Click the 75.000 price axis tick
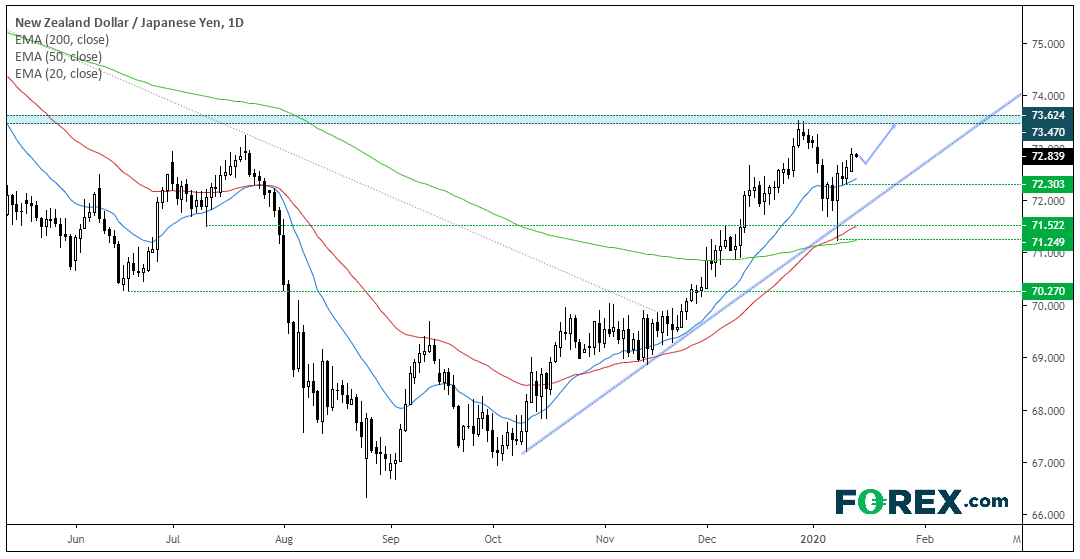This screenshot has width=1080, height=559. click(x=1045, y=44)
